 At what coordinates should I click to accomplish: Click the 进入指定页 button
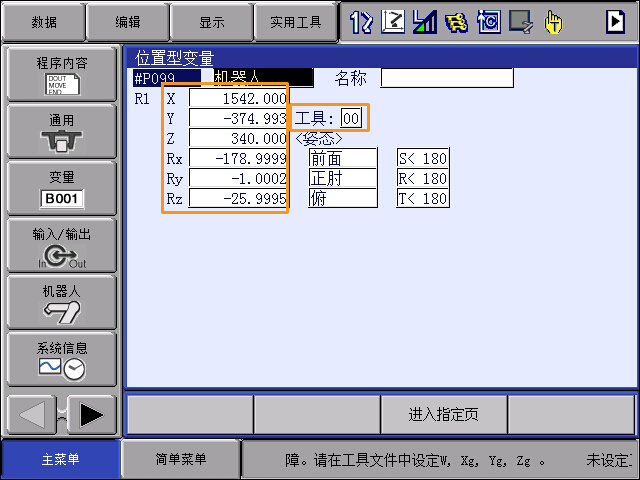tap(444, 414)
